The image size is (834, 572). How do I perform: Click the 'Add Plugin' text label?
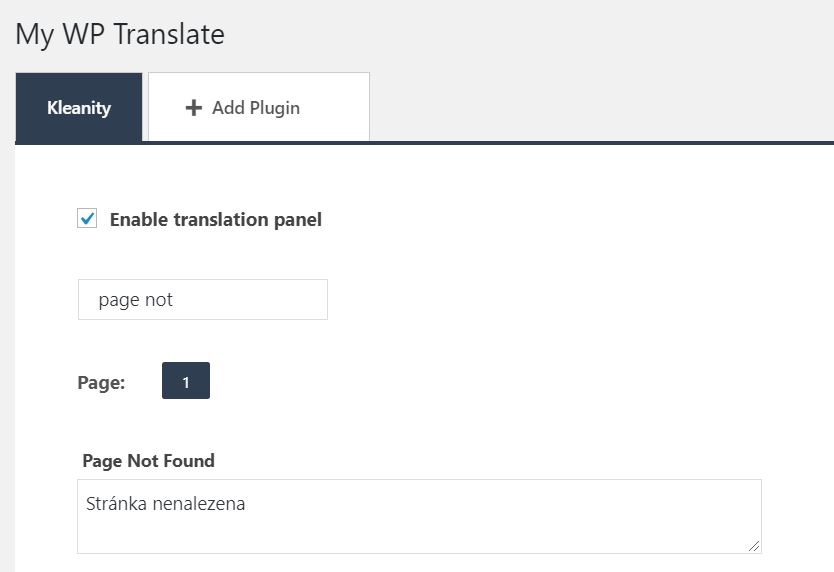[256, 108]
